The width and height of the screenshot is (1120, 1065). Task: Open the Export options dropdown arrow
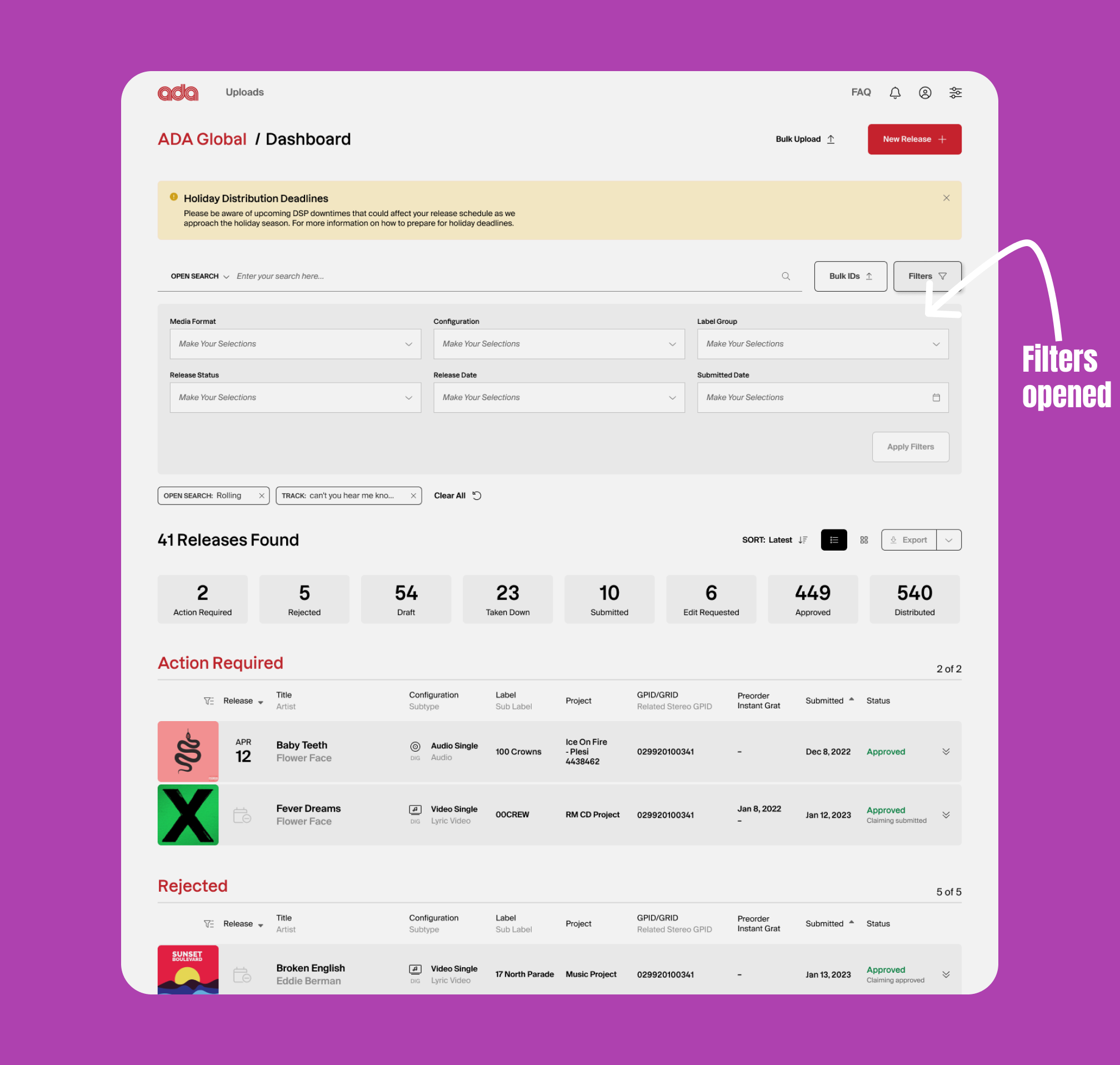948,540
